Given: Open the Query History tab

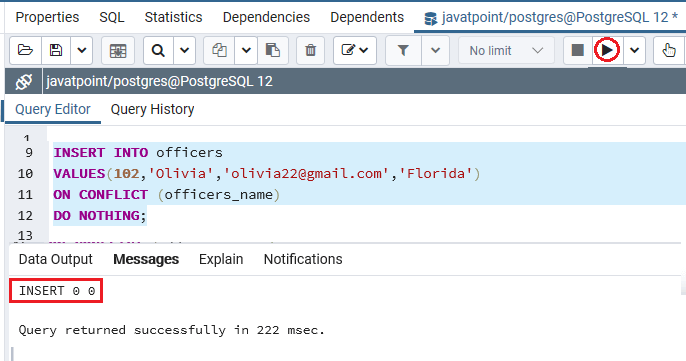Looking at the screenshot, I should click(x=152, y=109).
